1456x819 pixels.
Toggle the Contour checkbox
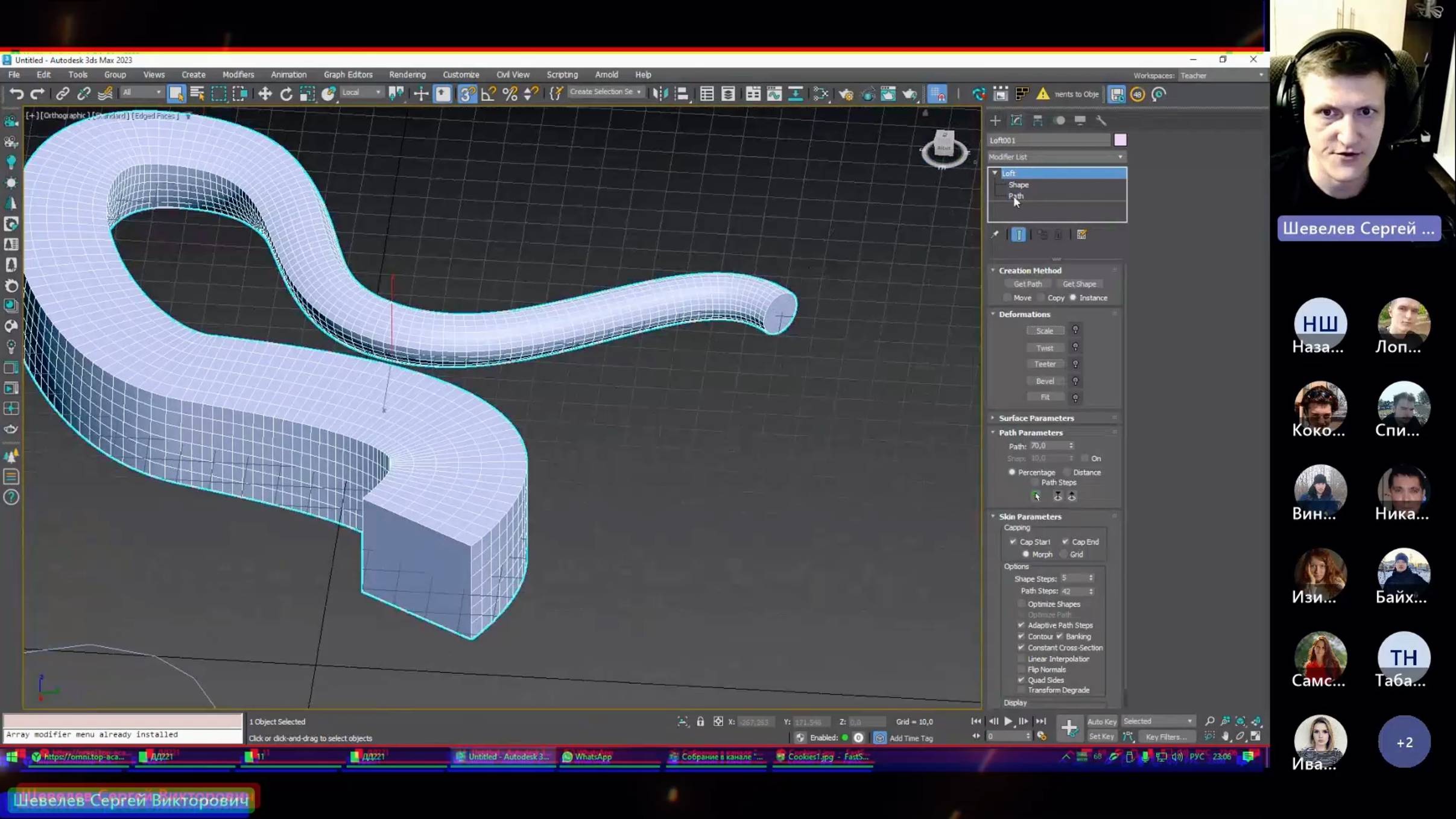click(1021, 636)
